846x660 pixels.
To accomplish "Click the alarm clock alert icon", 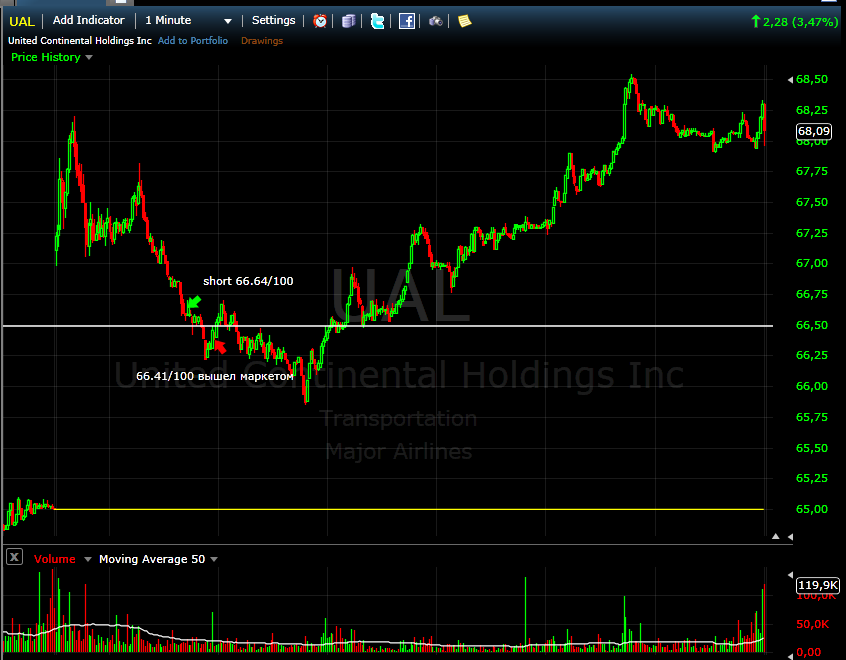I will pyautogui.click(x=320, y=20).
